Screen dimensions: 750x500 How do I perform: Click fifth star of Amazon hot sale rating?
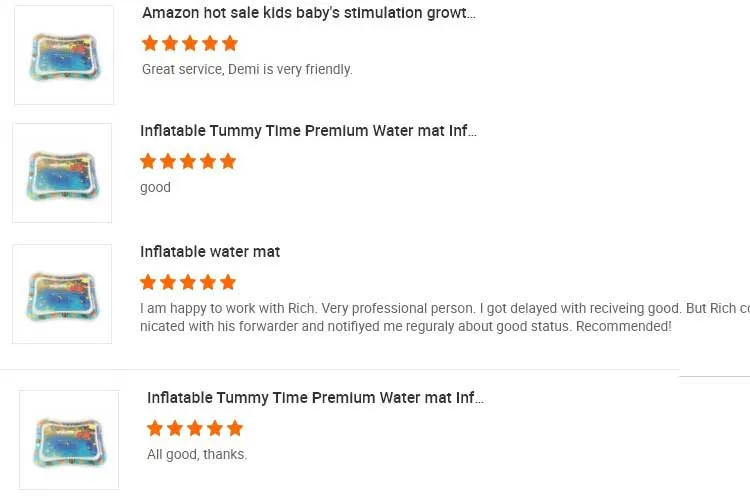(x=230, y=43)
